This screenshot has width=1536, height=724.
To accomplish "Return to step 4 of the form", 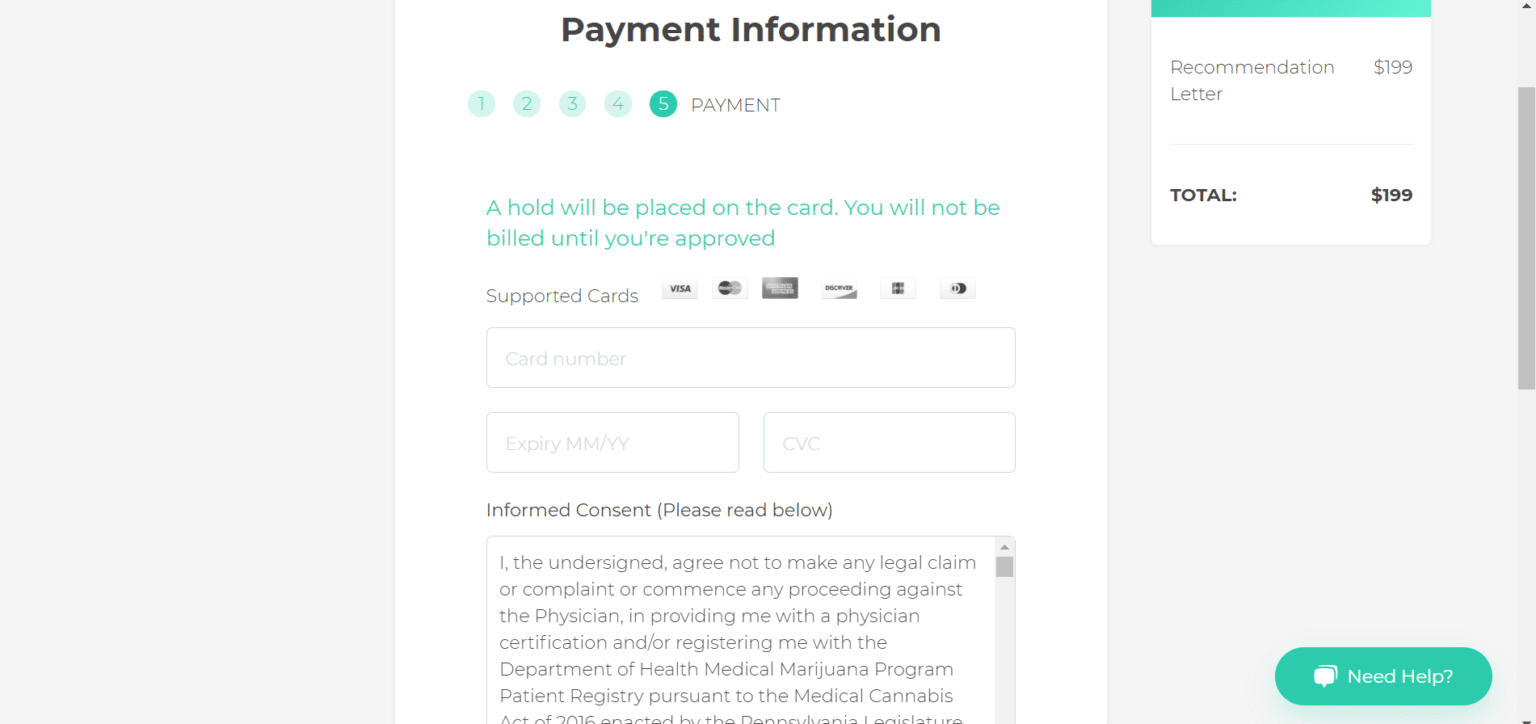I will (618, 104).
